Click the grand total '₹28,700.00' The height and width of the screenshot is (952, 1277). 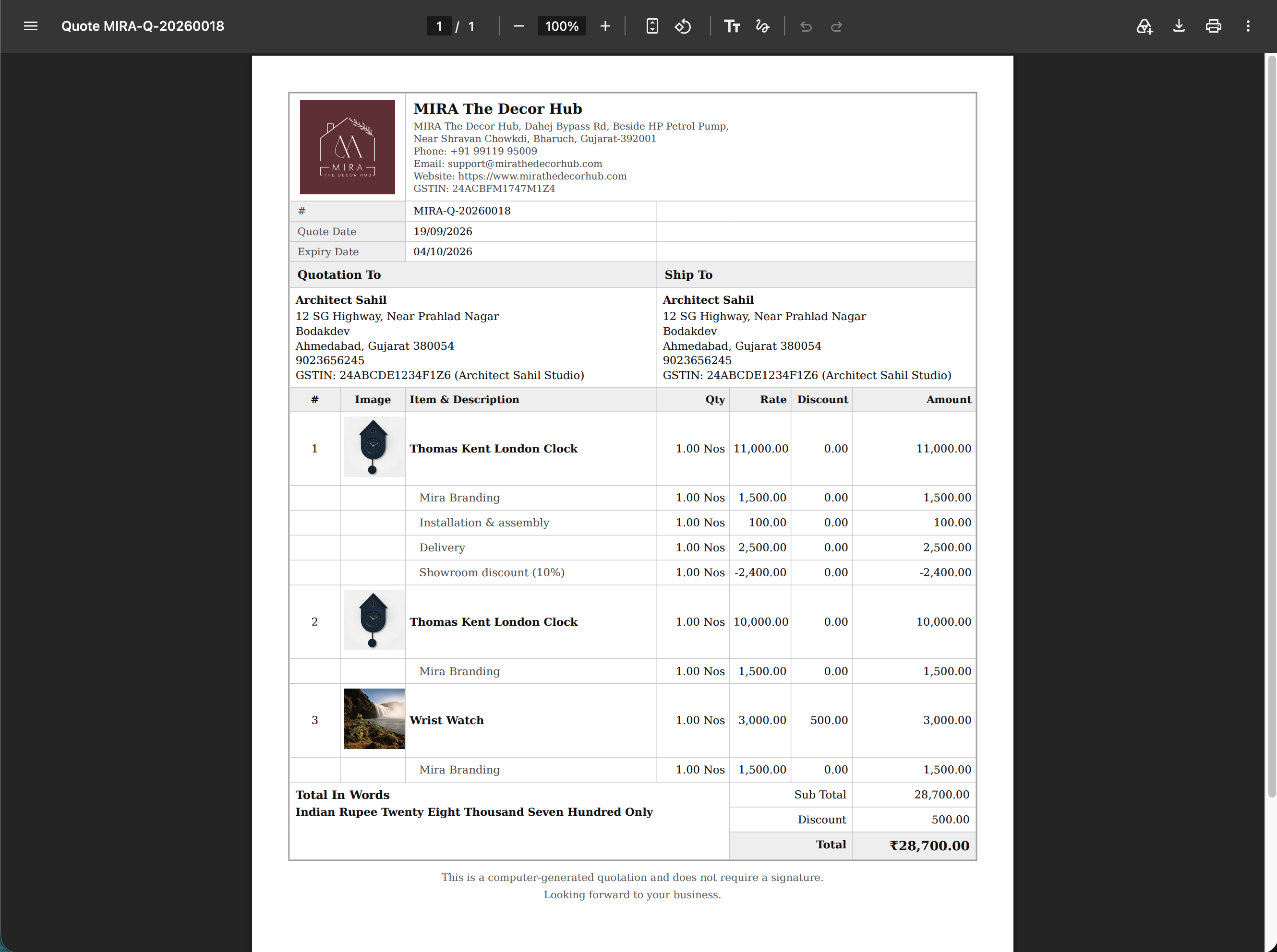click(929, 845)
